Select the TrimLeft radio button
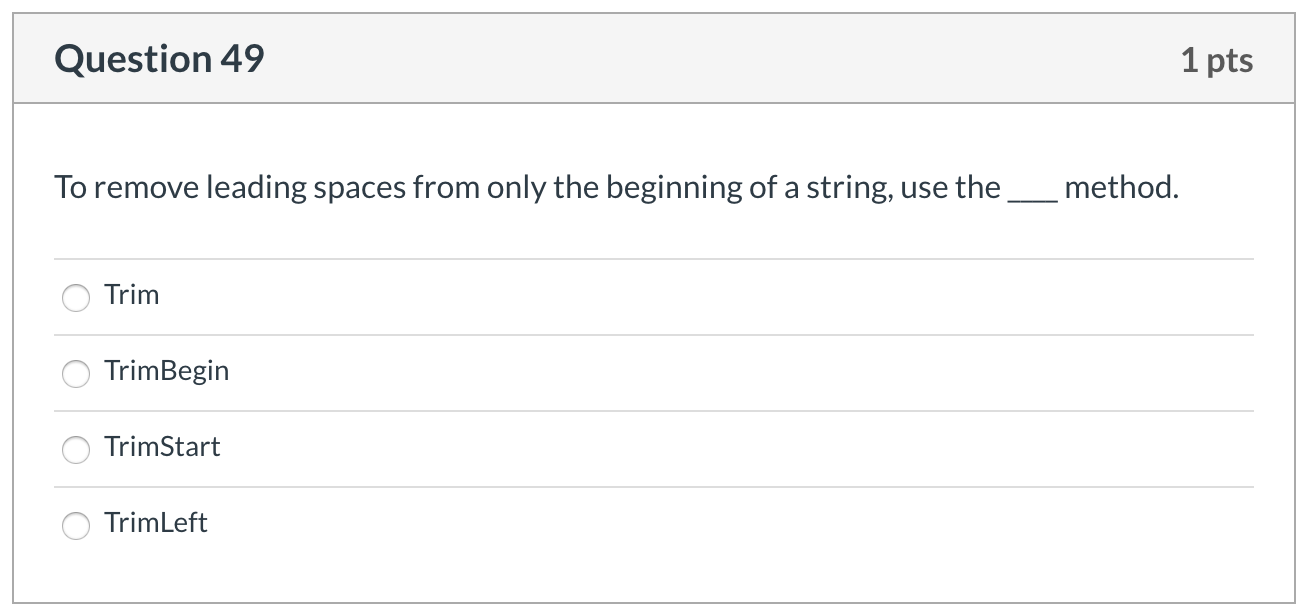The height and width of the screenshot is (614, 1304). pyautogui.click(x=76, y=525)
